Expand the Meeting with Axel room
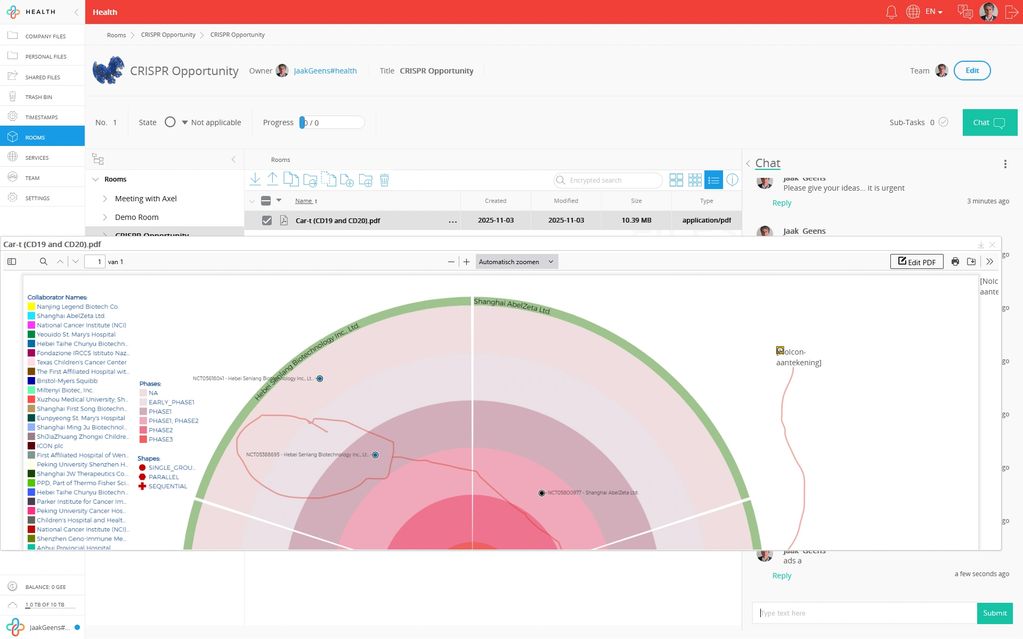 (104, 199)
